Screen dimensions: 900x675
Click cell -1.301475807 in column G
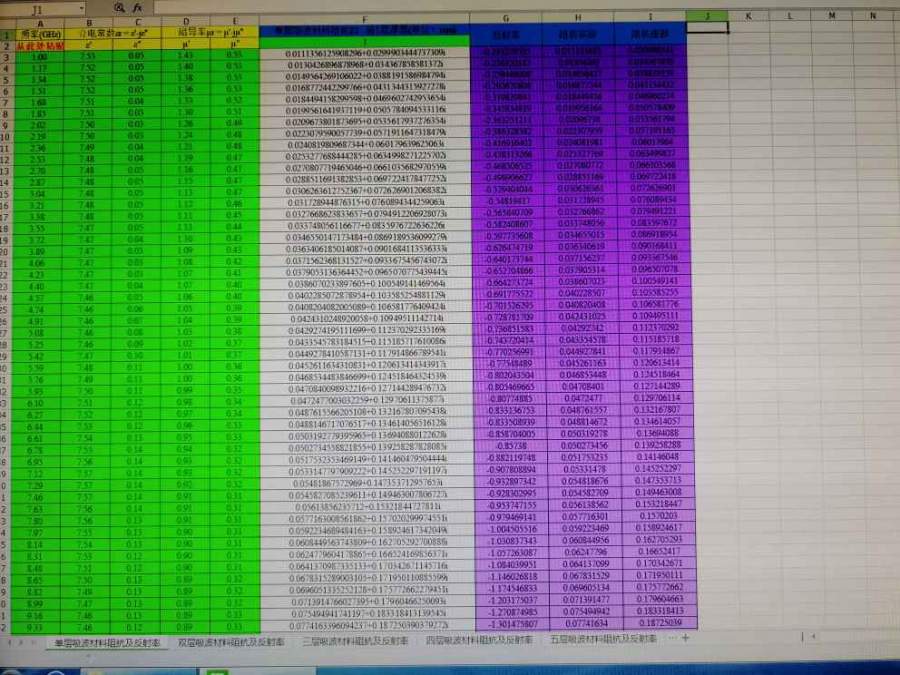[x=513, y=624]
